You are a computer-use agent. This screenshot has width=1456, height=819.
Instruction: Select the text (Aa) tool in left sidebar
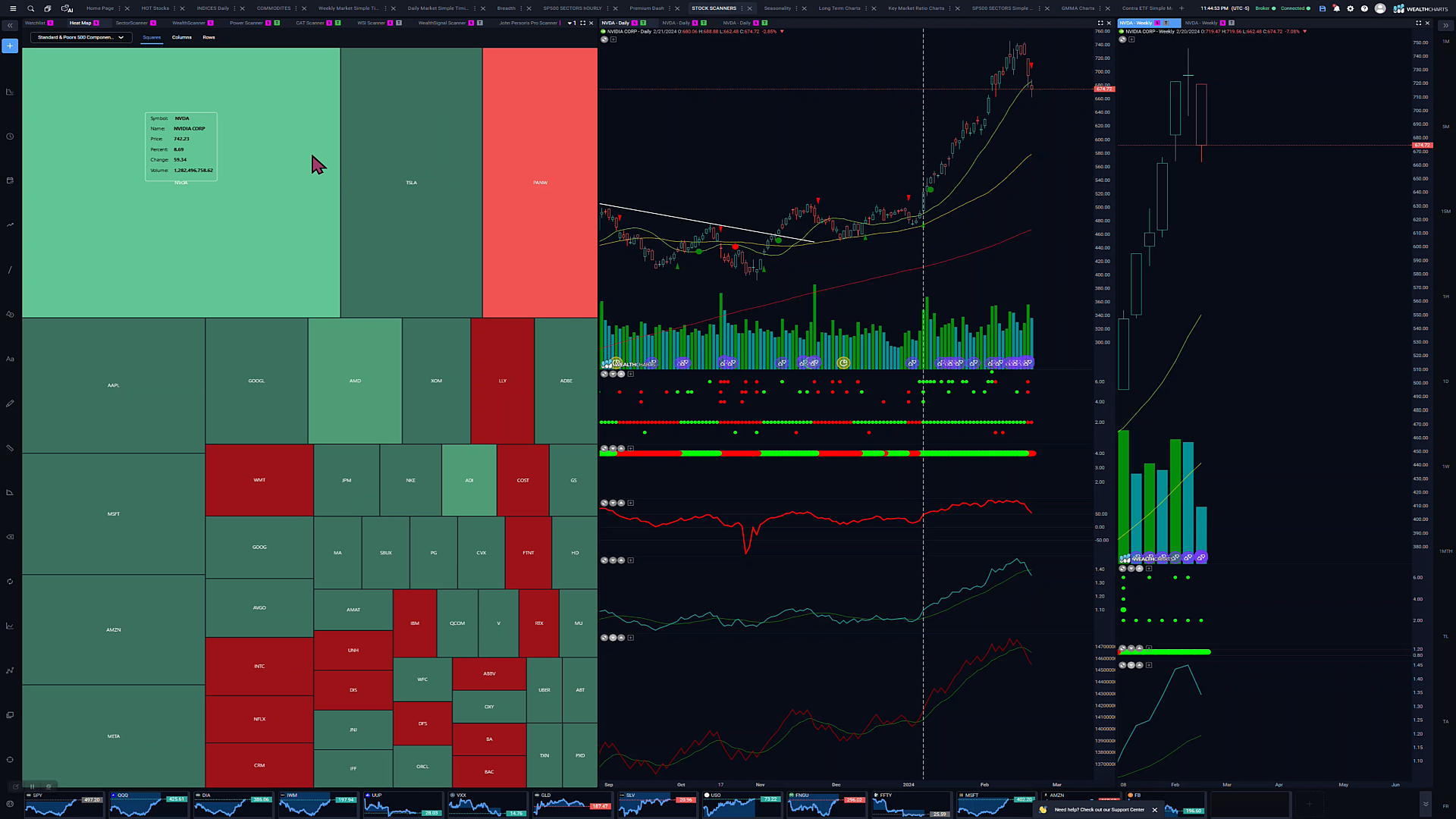point(10,359)
